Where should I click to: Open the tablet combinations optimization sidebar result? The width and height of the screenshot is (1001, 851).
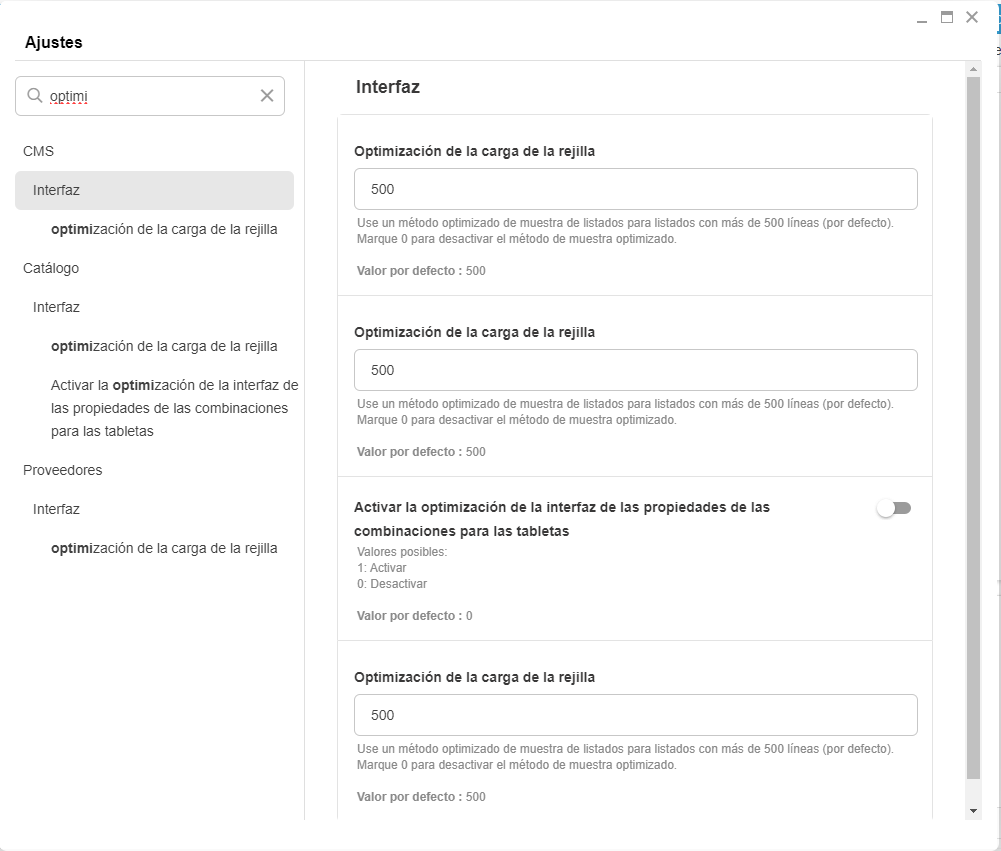coord(174,408)
